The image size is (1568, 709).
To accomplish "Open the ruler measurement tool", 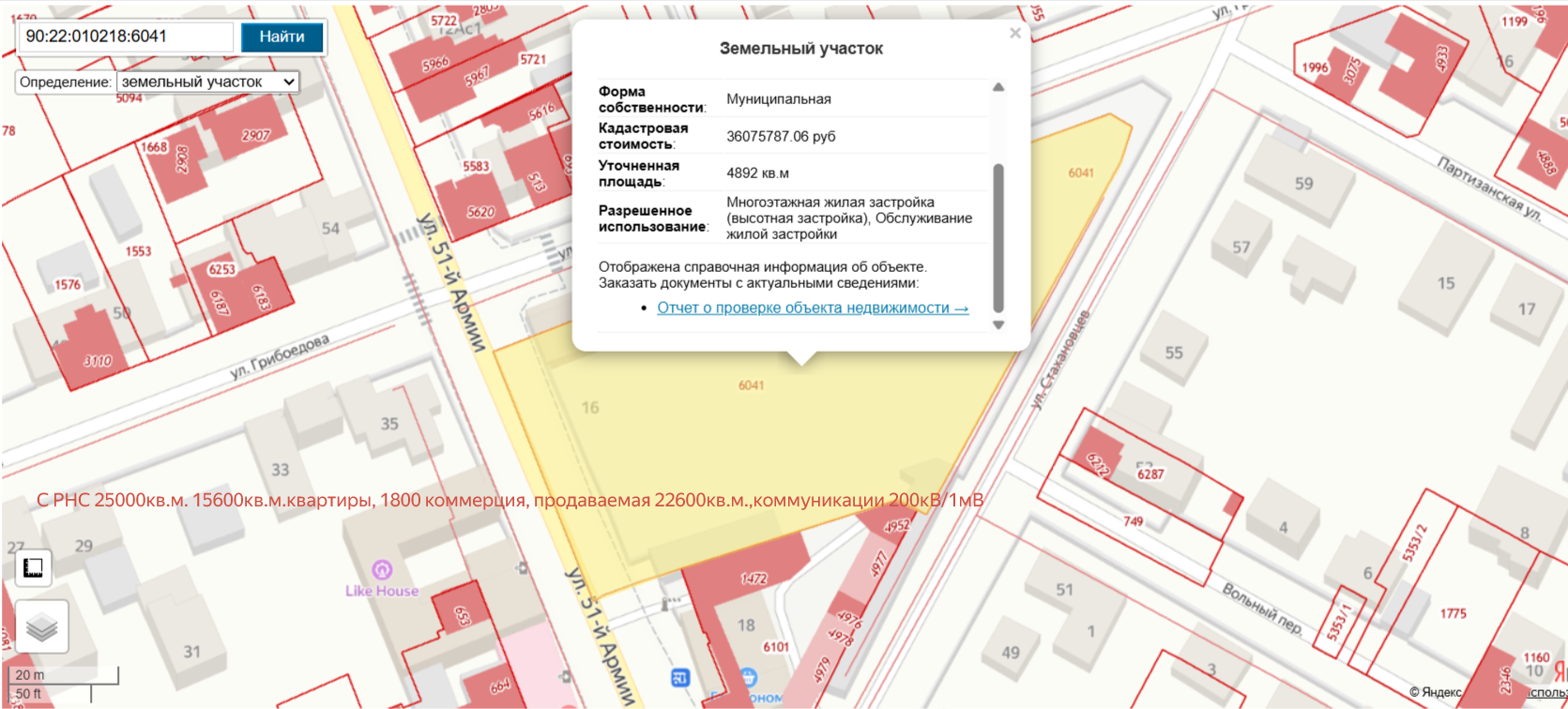I will (33, 567).
